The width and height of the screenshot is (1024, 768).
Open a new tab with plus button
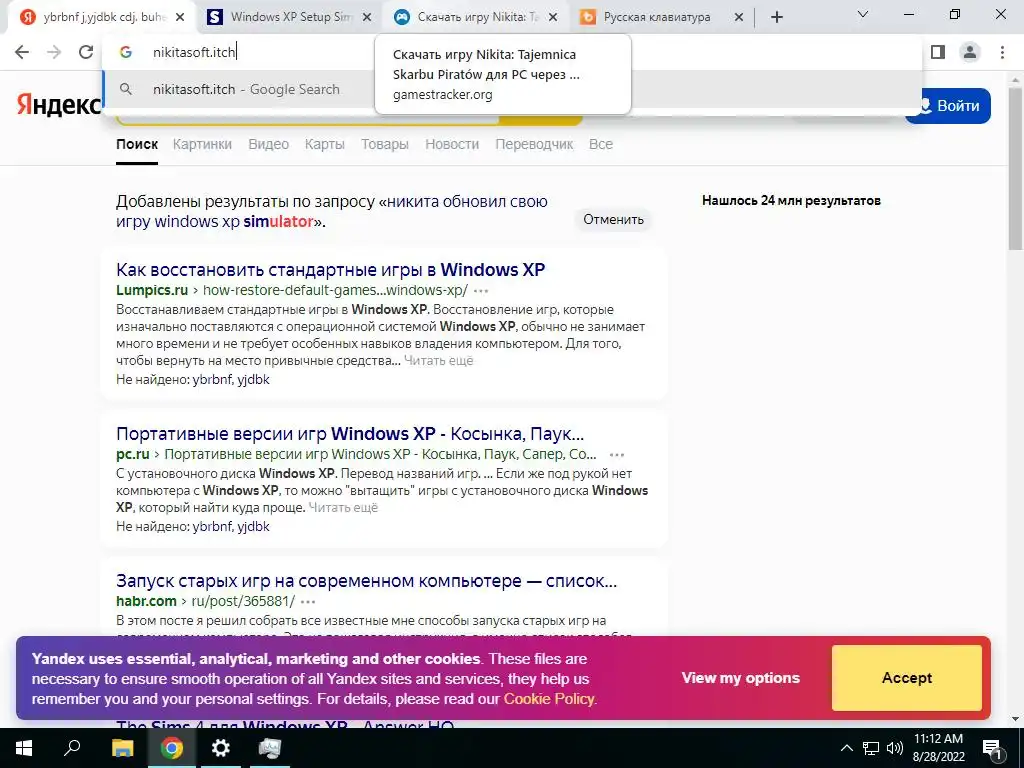point(776,17)
